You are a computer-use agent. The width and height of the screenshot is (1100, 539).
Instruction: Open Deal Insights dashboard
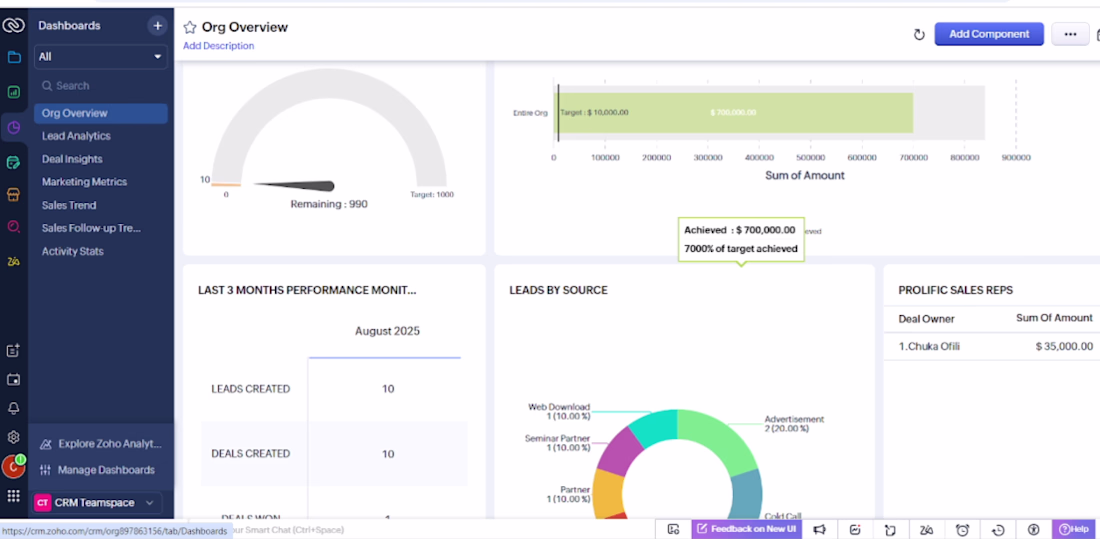coord(72,159)
